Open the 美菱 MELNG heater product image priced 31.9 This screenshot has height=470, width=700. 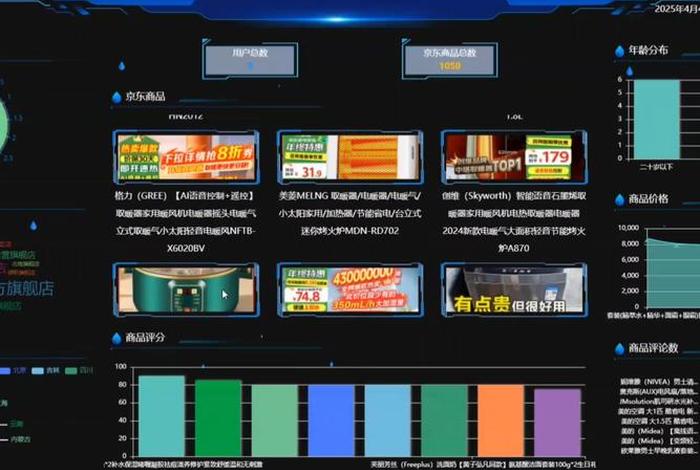(x=350, y=157)
